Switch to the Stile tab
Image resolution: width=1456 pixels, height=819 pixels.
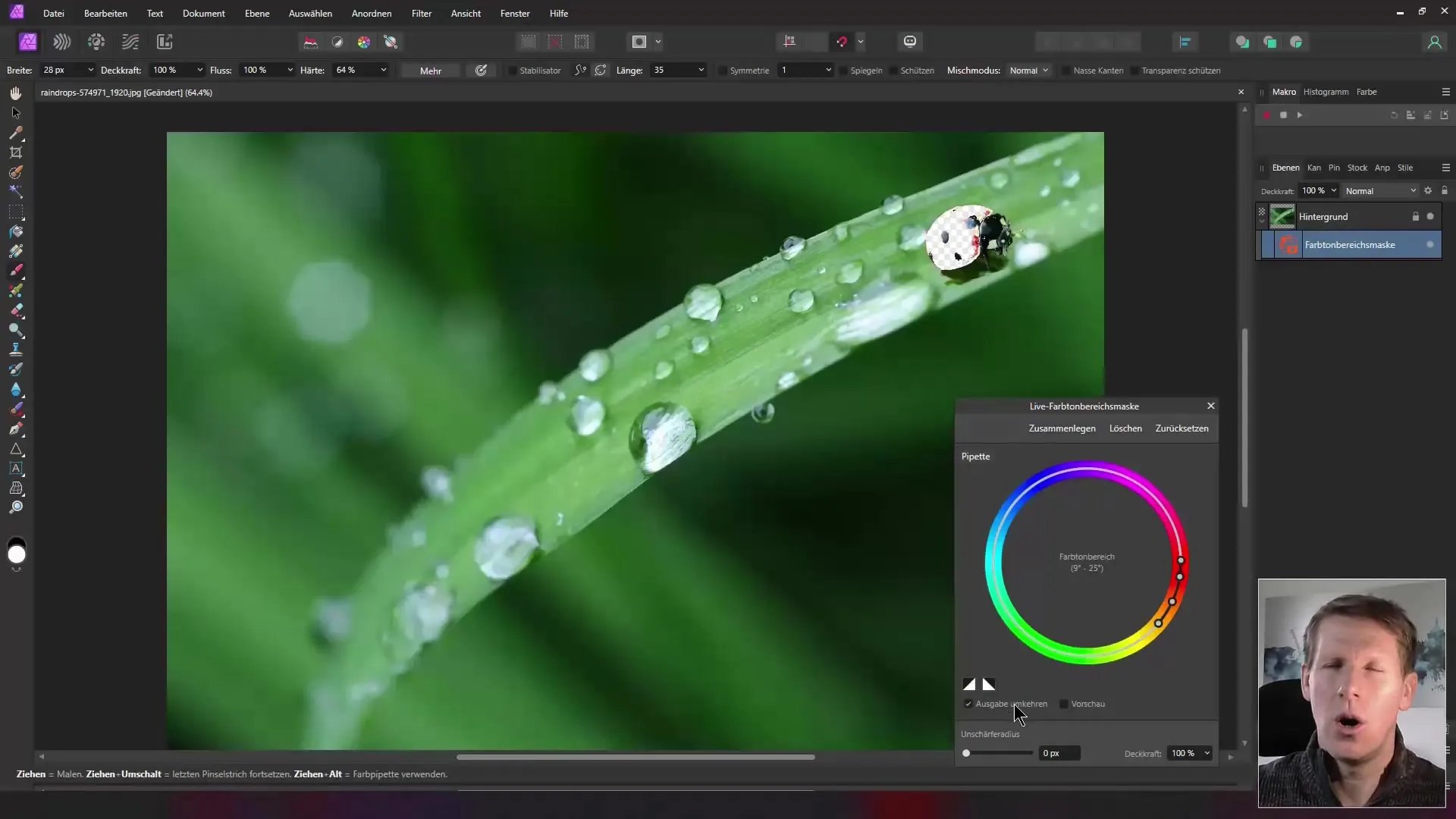tap(1405, 168)
